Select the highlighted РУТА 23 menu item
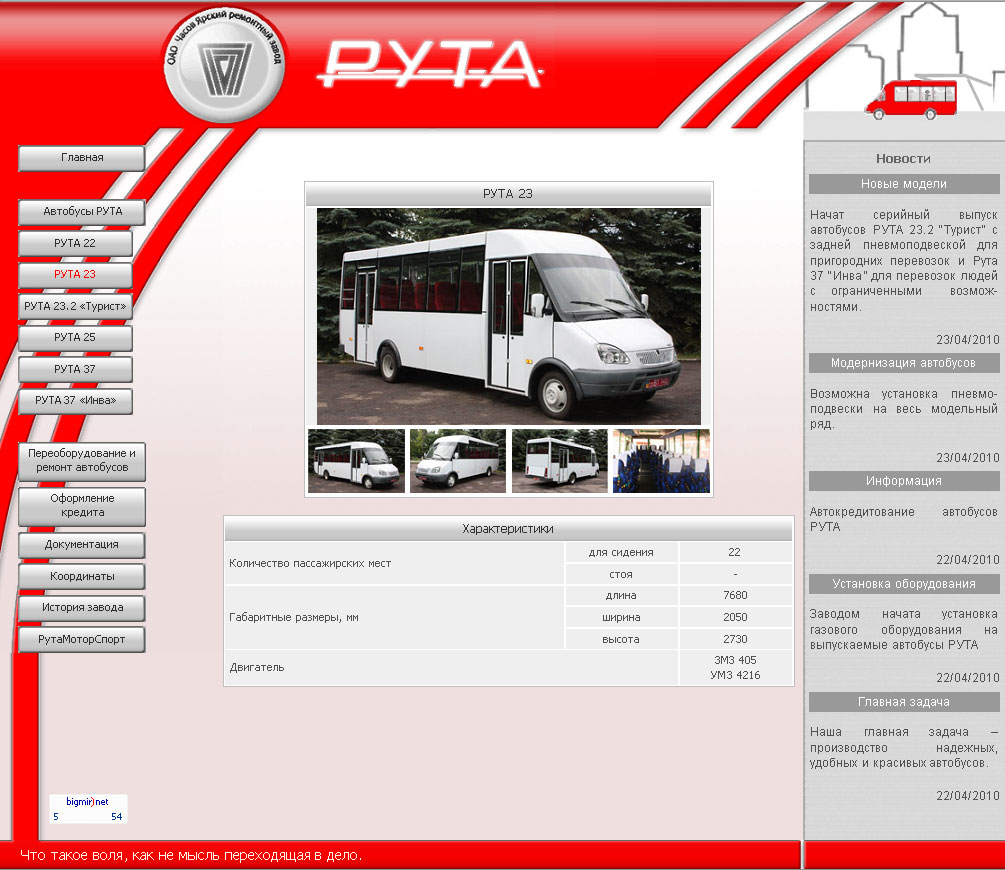1005x870 pixels. 76,274
